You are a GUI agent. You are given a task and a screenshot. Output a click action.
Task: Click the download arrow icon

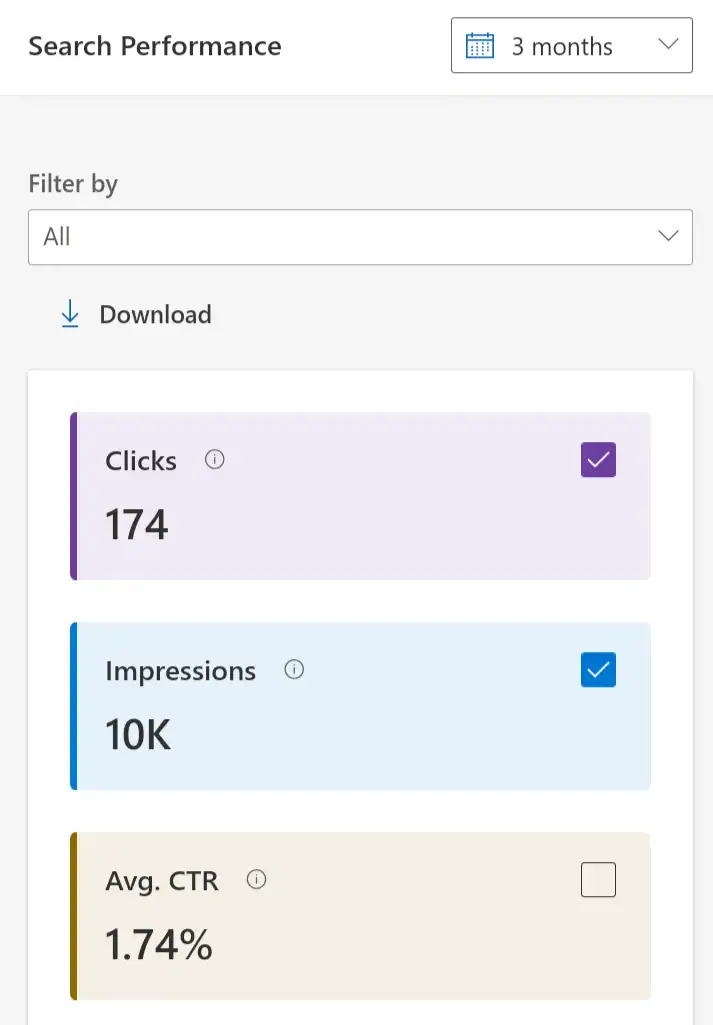[69, 313]
